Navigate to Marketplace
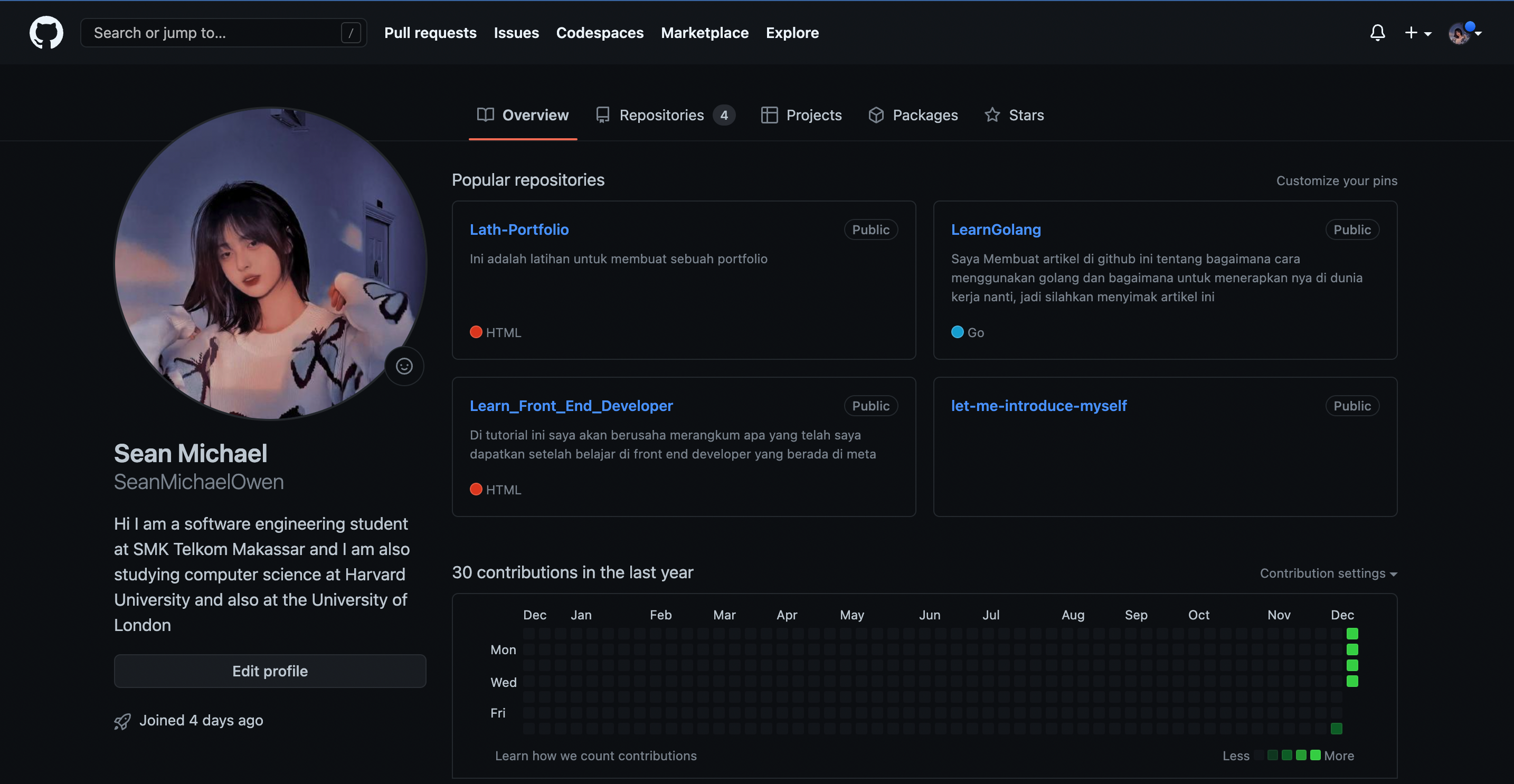 point(704,33)
